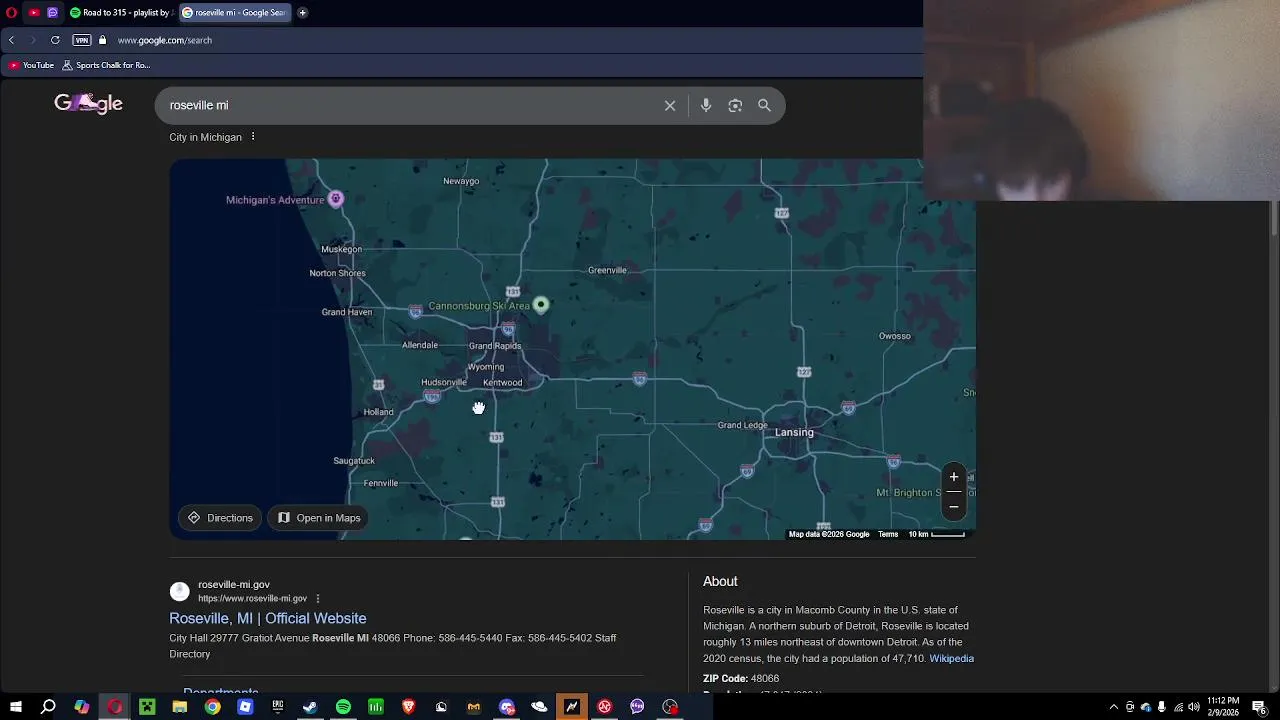Click the Grand Rapids label on map
Screen dimensions: 1280x720
coord(495,346)
